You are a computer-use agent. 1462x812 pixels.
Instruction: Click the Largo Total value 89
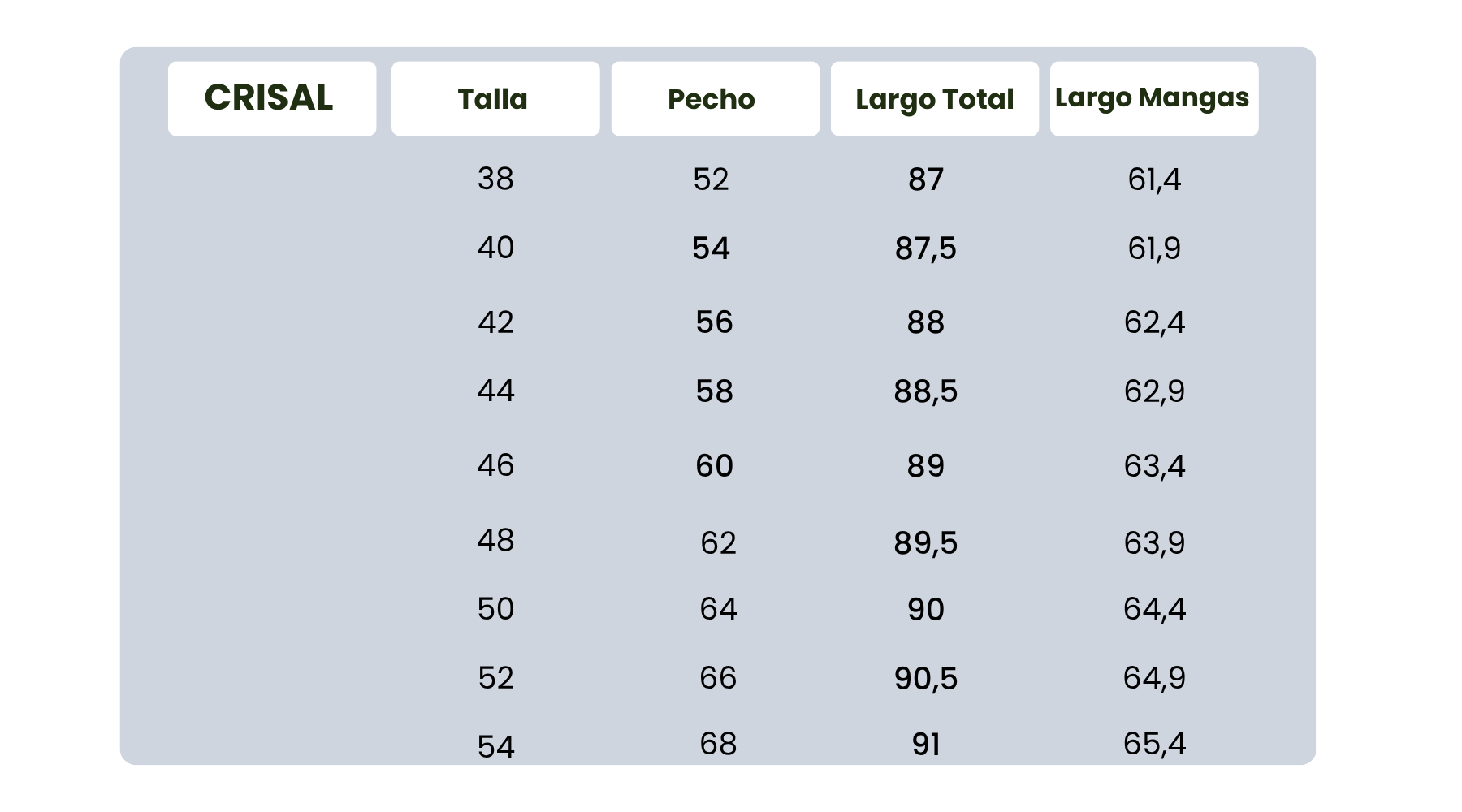coord(926,466)
